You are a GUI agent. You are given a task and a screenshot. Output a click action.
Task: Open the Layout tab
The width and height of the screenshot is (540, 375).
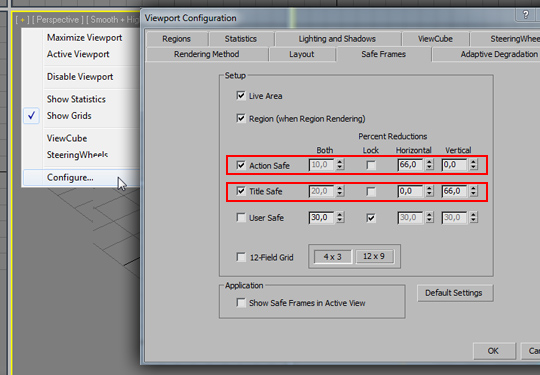click(x=302, y=54)
